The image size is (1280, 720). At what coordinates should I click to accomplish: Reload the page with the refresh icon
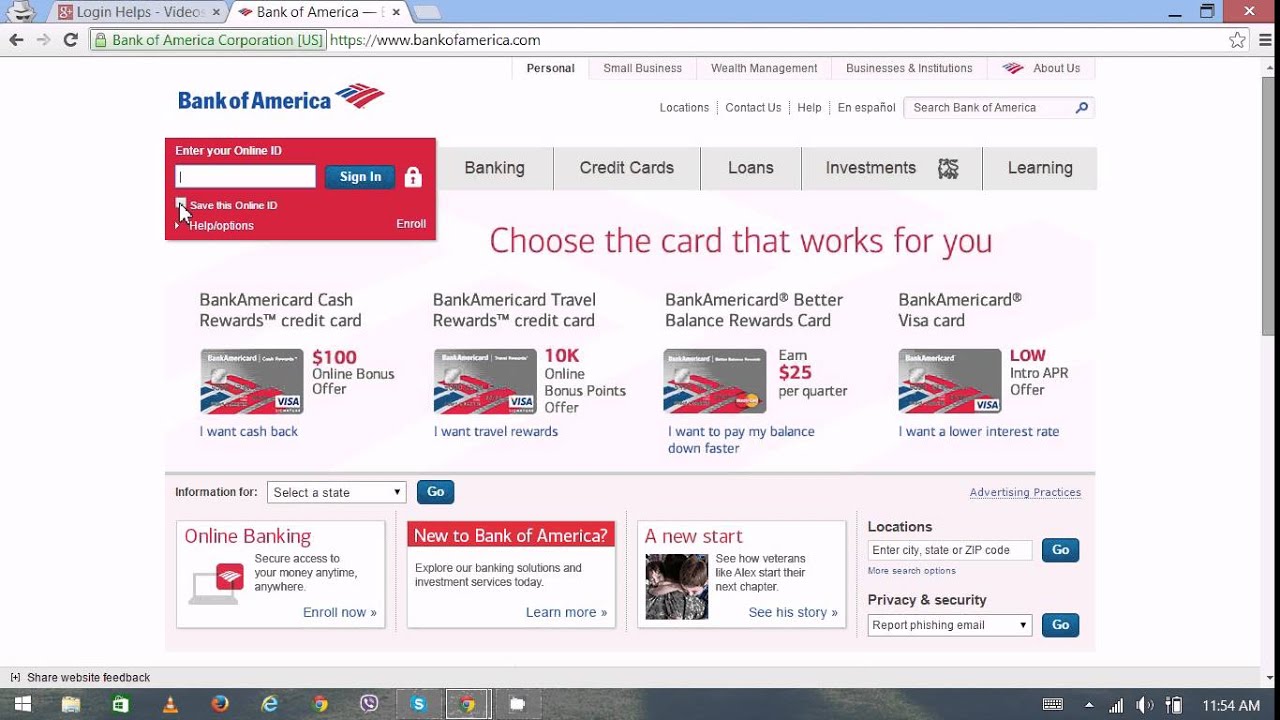[70, 40]
